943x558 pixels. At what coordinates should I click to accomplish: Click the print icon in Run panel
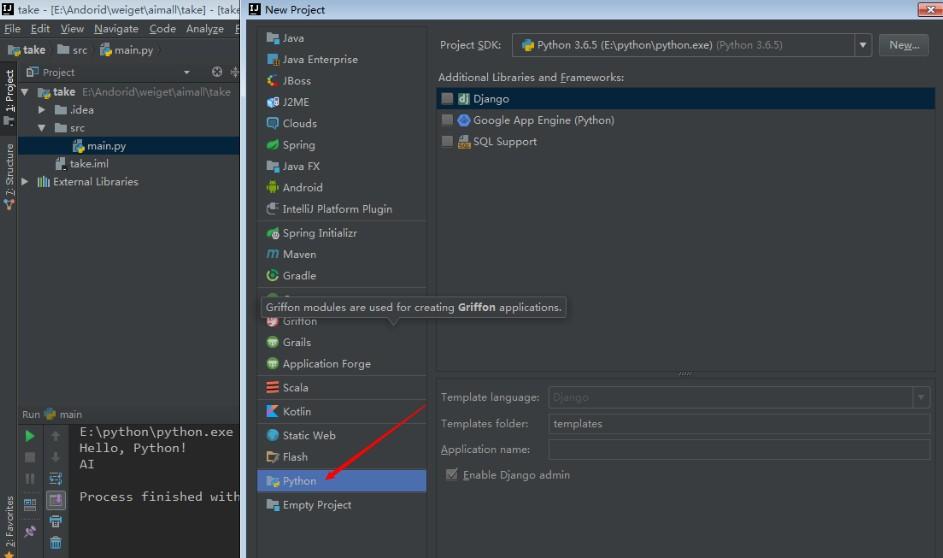(x=55, y=521)
